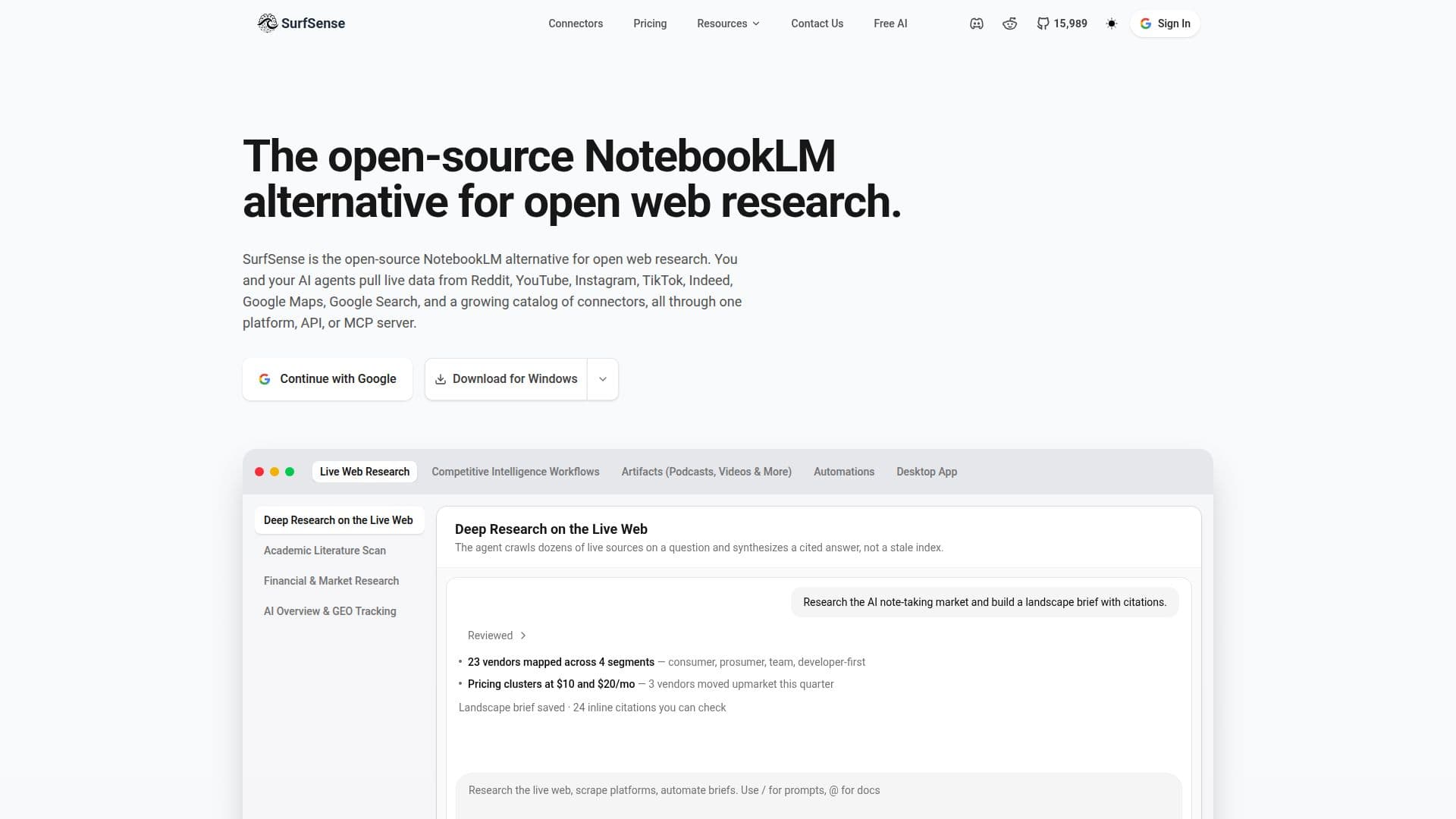Click the Sign In button
The width and height of the screenshot is (1456, 819).
[1165, 24]
